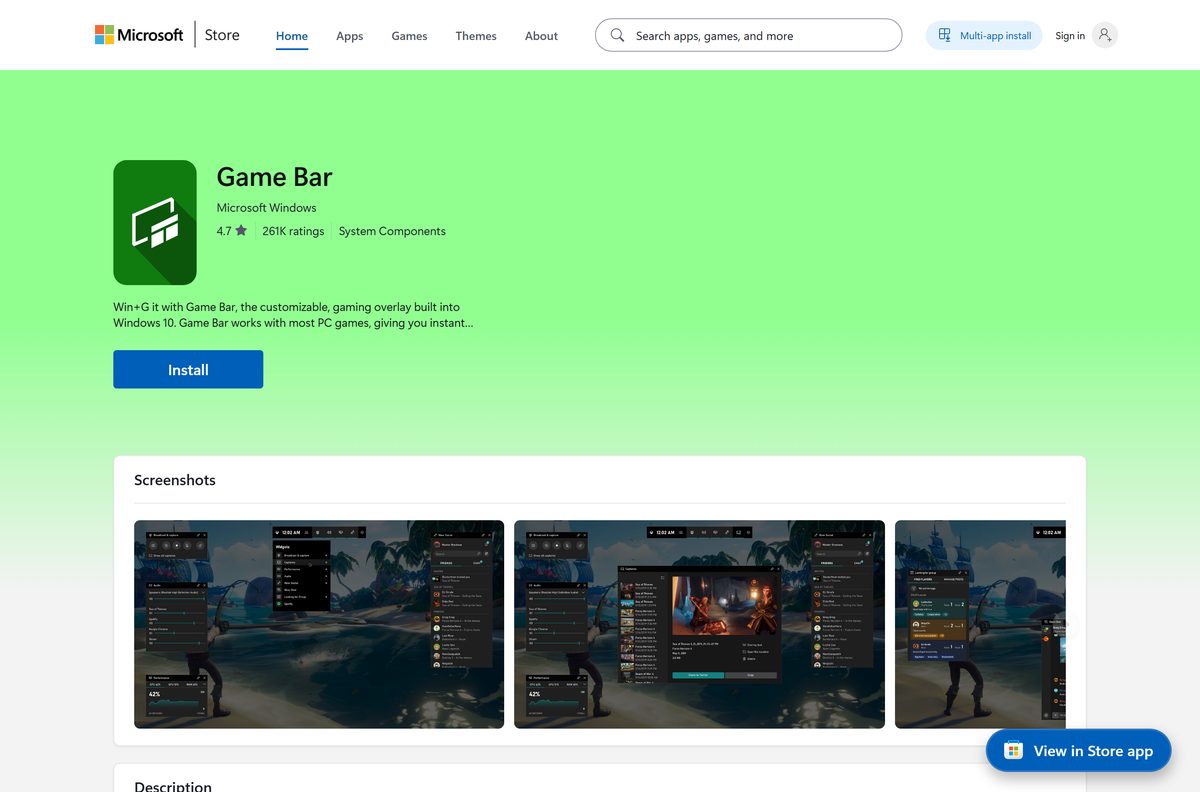Image resolution: width=1200 pixels, height=792 pixels.
Task: Click the Win+G description text
Action: pyautogui.click(x=294, y=315)
